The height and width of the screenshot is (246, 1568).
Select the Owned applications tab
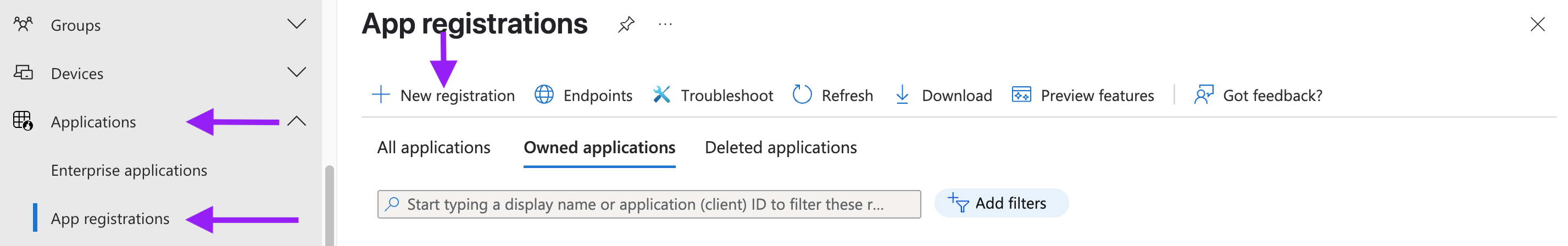point(599,148)
